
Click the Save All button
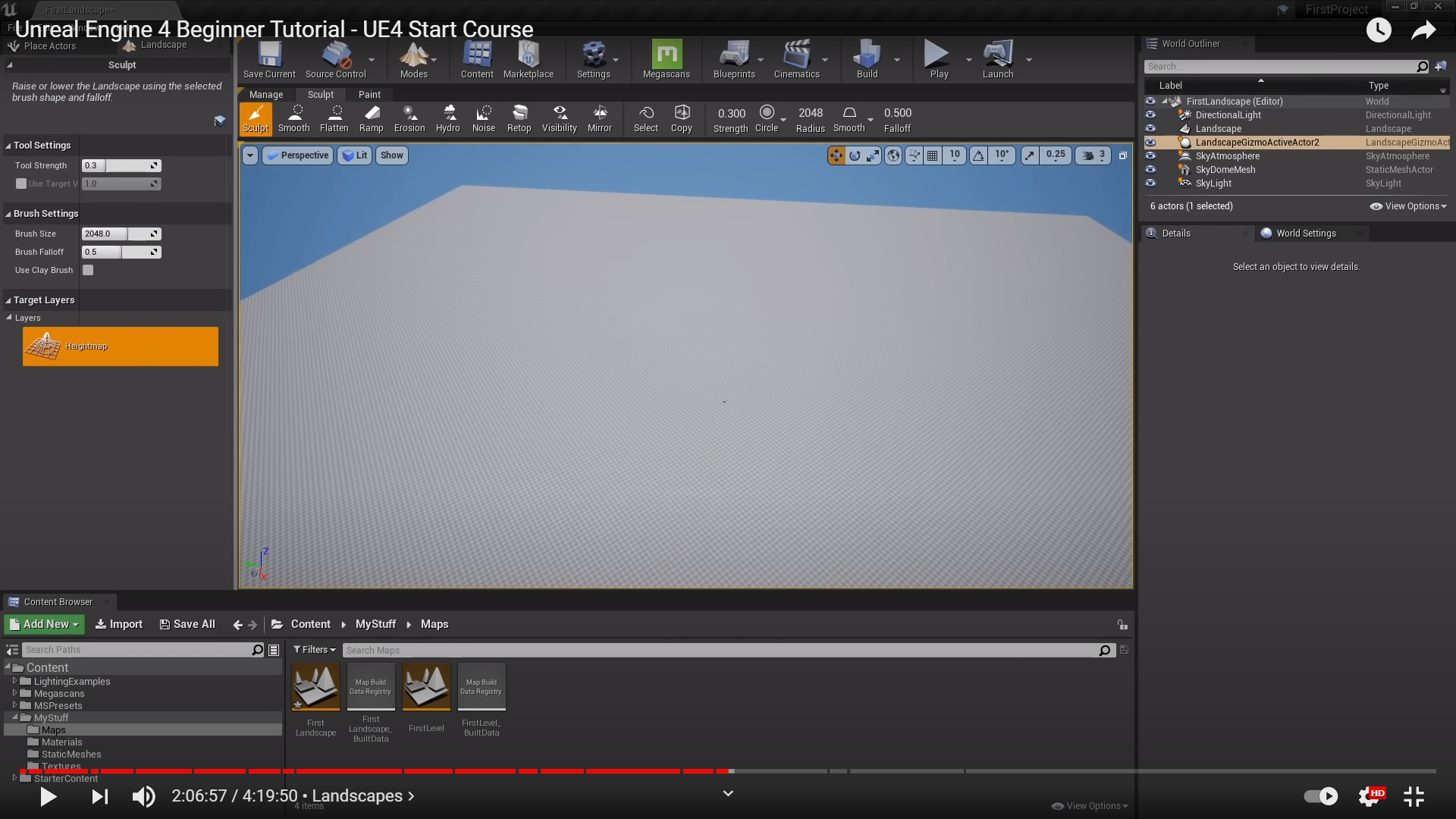tap(187, 624)
